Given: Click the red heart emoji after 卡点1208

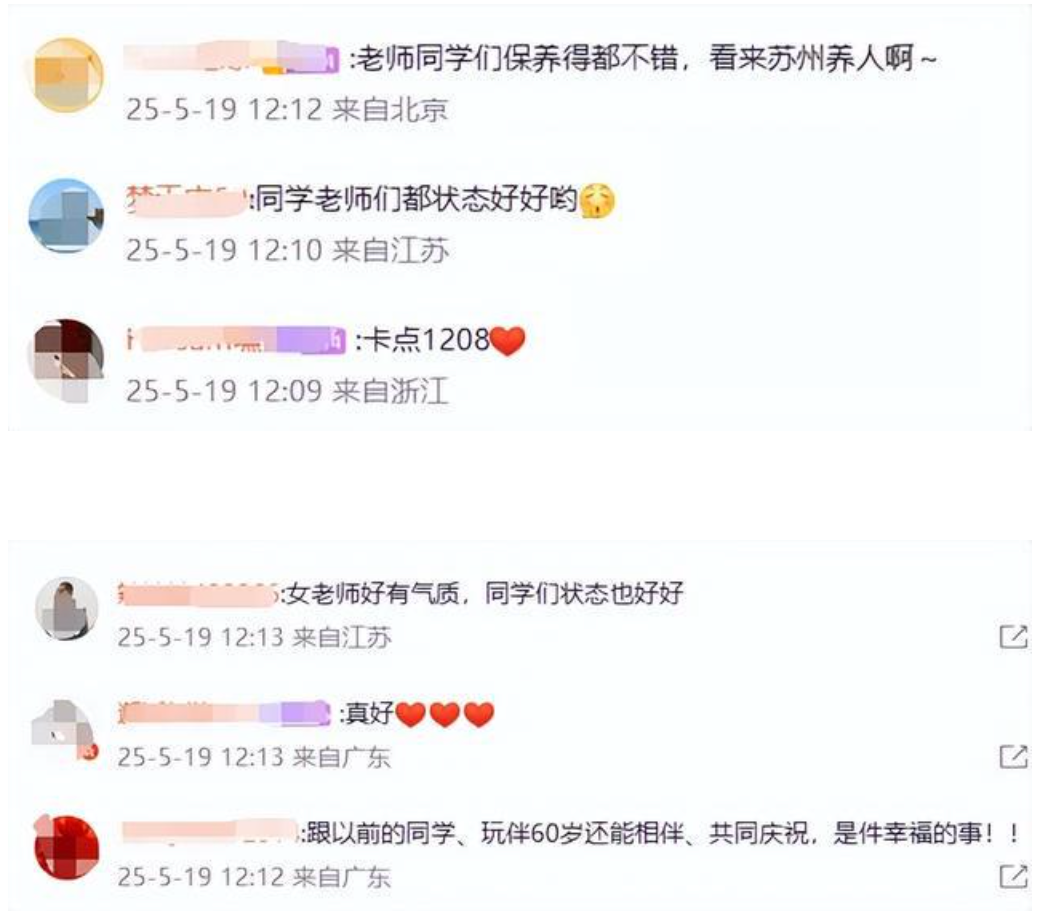Looking at the screenshot, I should 508,340.
